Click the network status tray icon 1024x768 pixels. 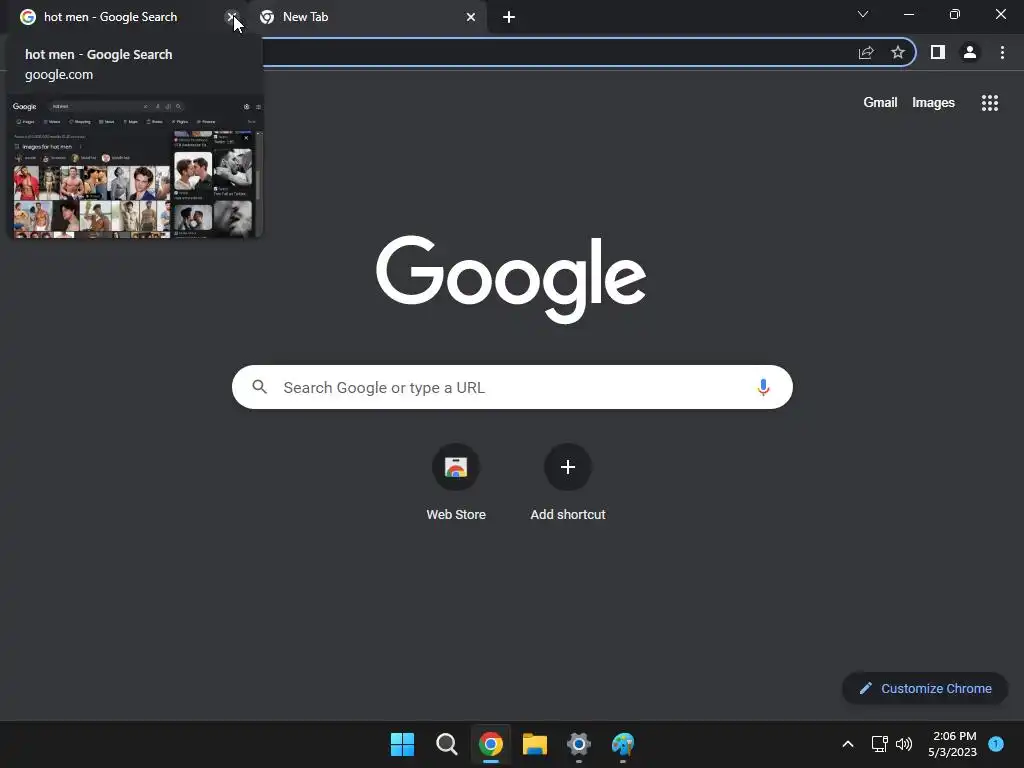pos(880,744)
